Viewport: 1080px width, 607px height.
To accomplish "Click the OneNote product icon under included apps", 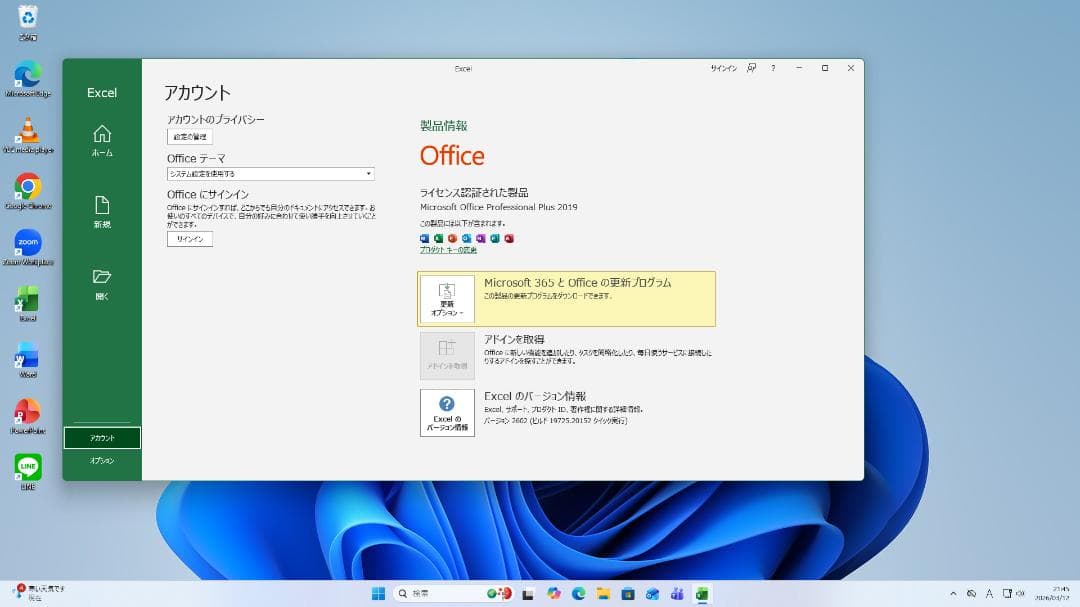I will point(481,238).
